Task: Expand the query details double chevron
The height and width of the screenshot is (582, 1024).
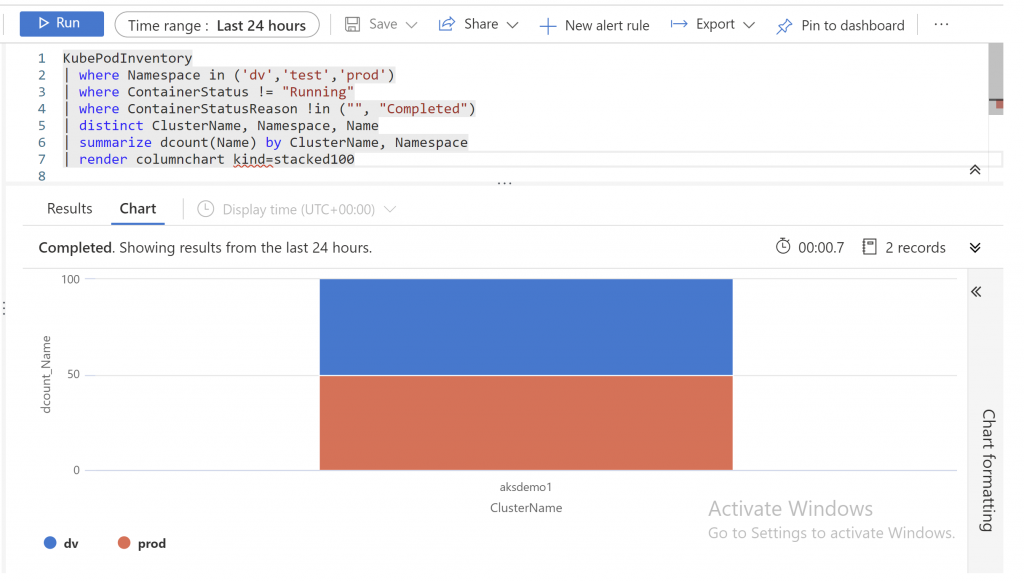Action: pos(975,248)
